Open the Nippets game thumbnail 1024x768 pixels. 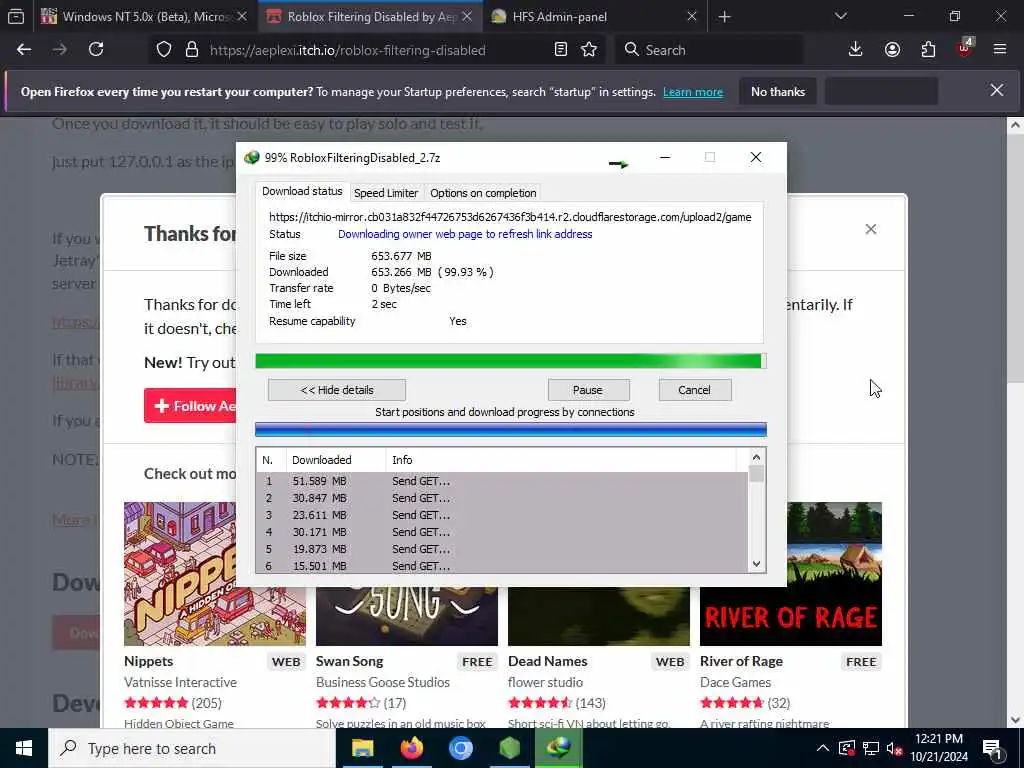(x=180, y=573)
